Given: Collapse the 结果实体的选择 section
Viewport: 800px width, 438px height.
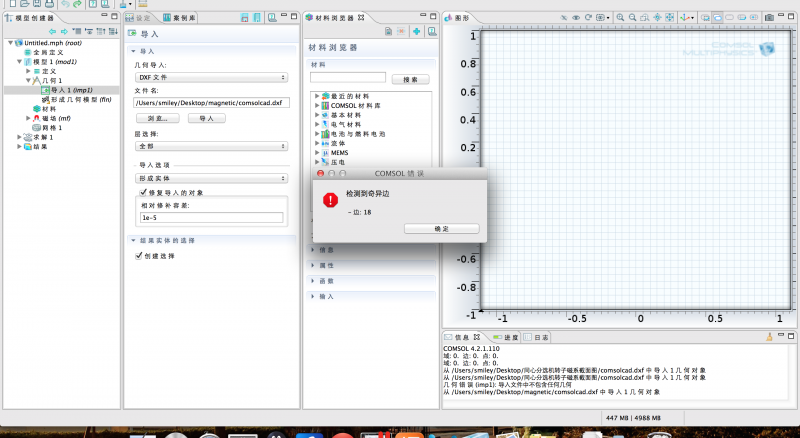Looking at the screenshot, I should tap(133, 240).
